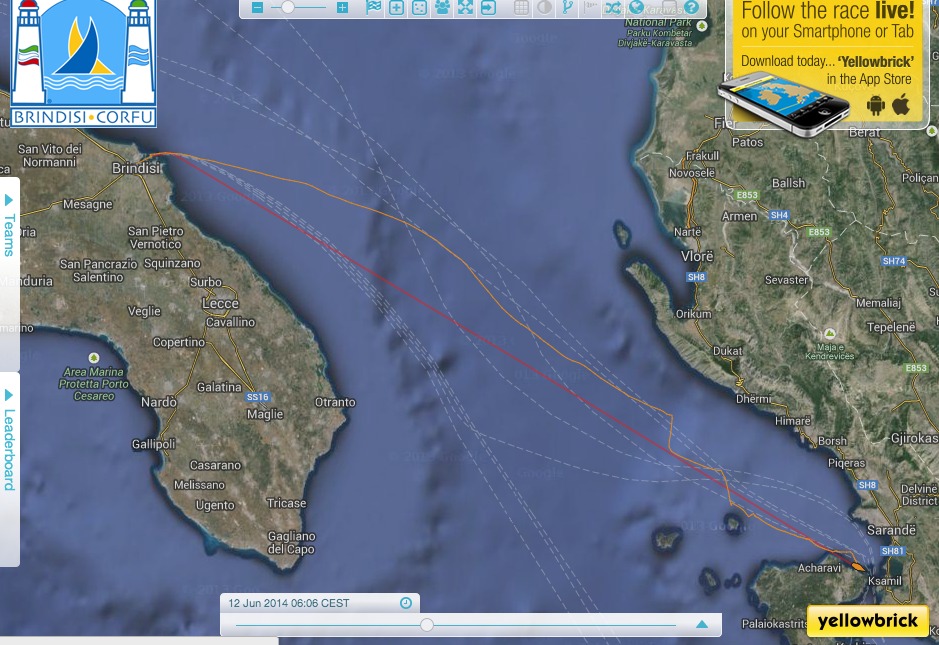Click the zoom out minus button
Viewport: 939px width, 645px height.
click(258, 8)
